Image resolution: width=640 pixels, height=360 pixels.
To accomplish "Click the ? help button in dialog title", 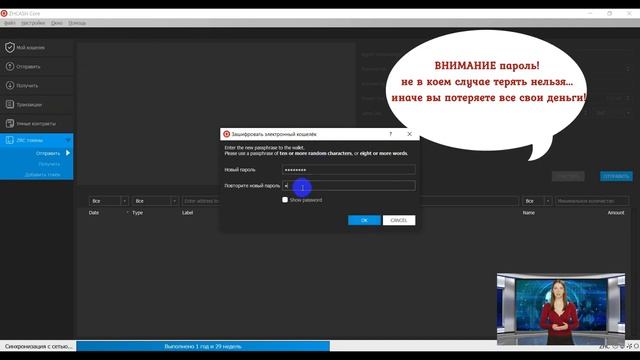I will point(391,134).
